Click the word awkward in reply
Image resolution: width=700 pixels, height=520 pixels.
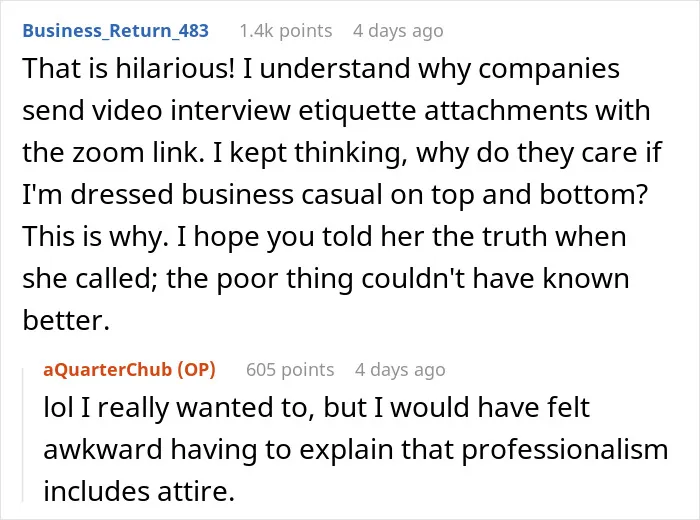(103, 449)
